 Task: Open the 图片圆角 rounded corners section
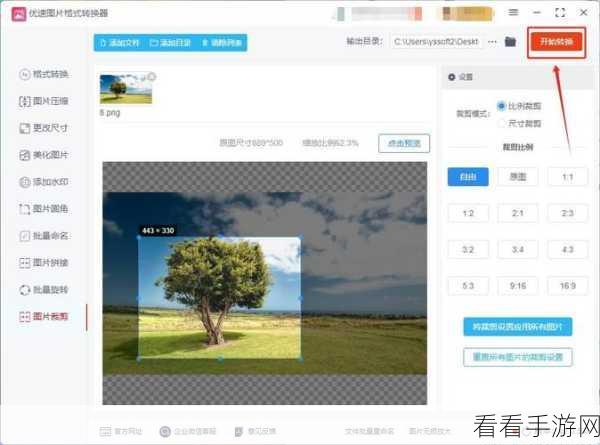[x=44, y=209]
